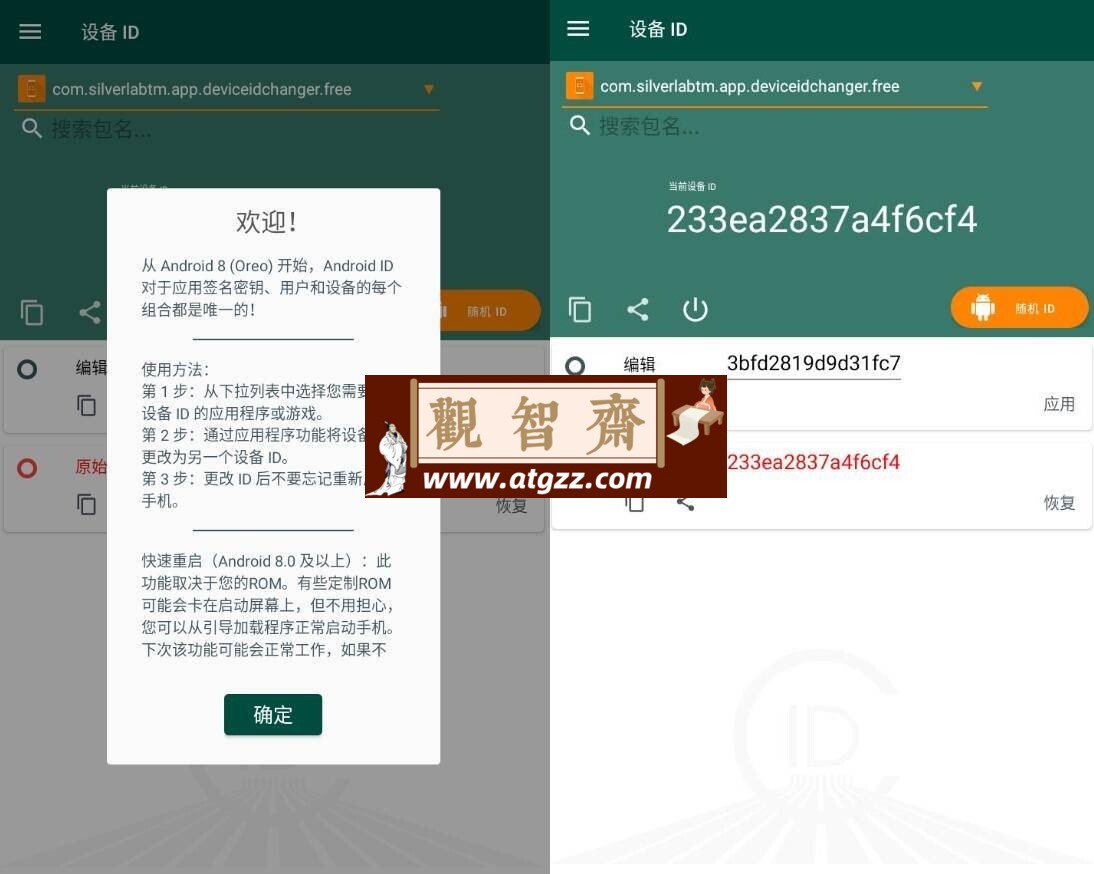The height and width of the screenshot is (874, 1094).
Task: Expand package dropdown arrow in right screen
Action: pyautogui.click(x=977, y=86)
